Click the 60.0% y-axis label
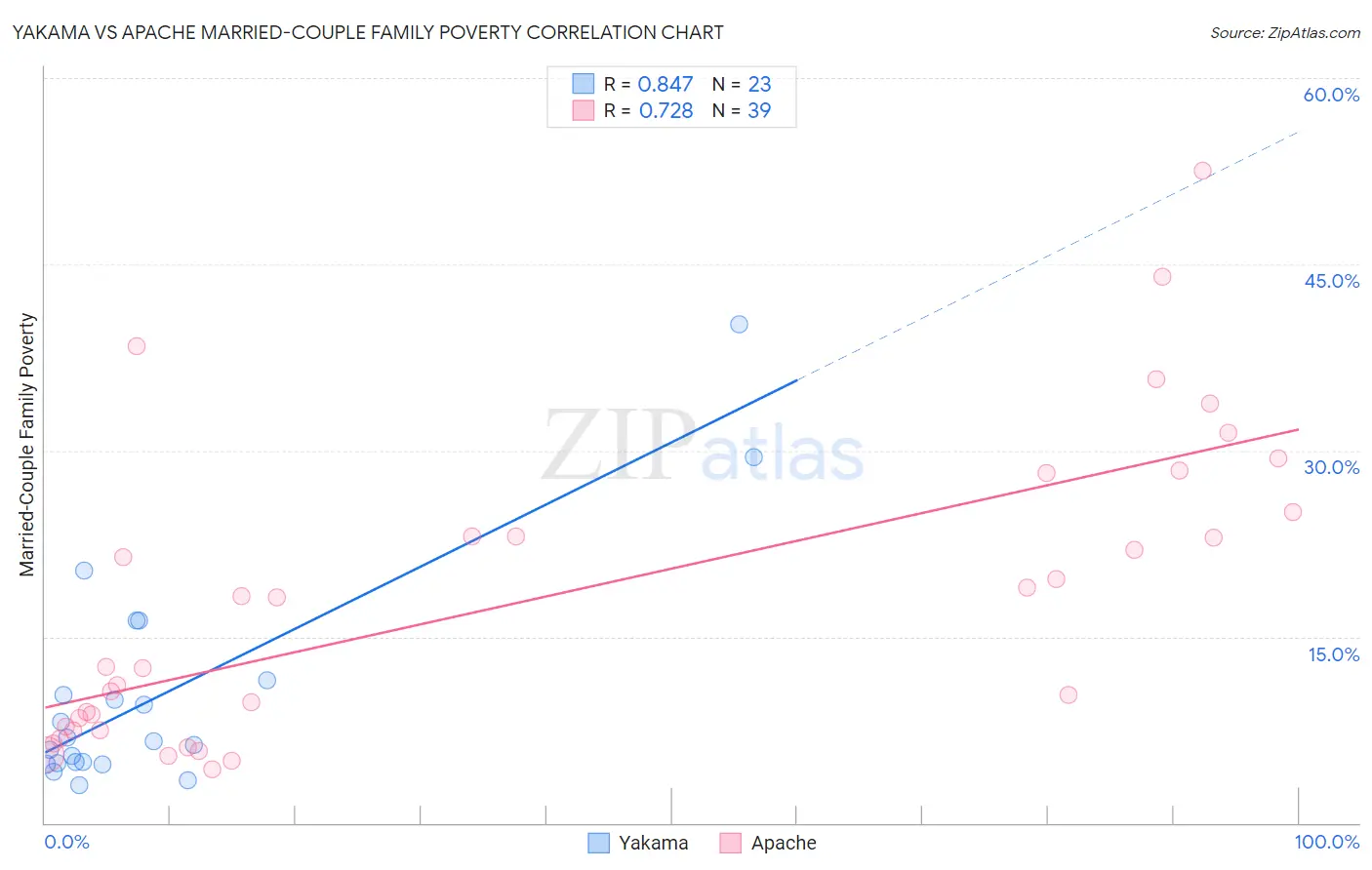Viewport: 1372px width, 870px height. tap(1331, 95)
